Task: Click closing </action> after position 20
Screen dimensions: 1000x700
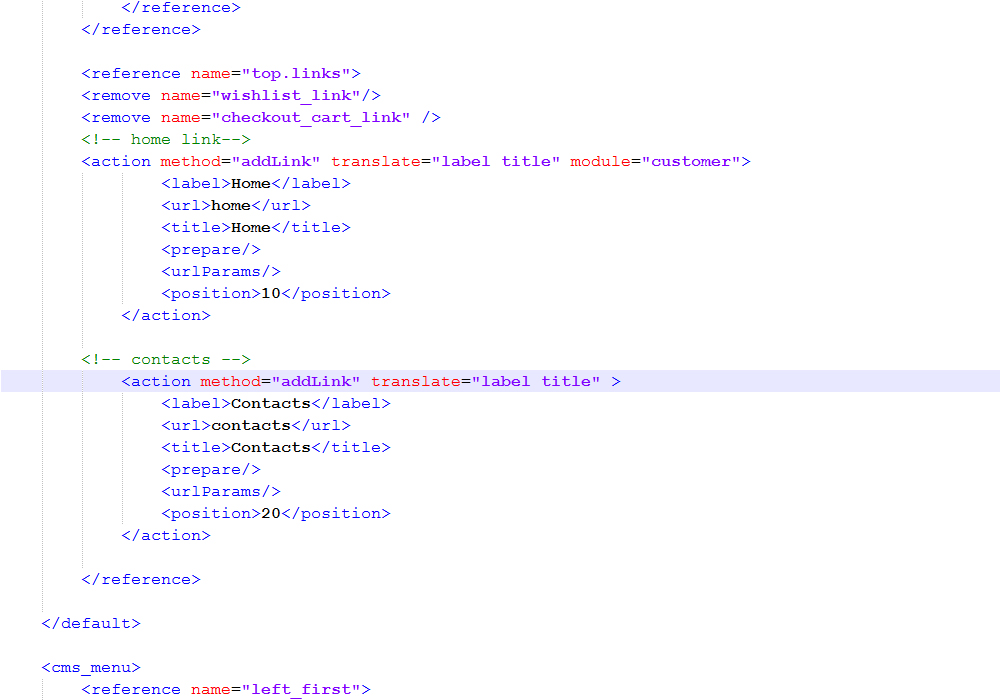Action: click(x=166, y=536)
